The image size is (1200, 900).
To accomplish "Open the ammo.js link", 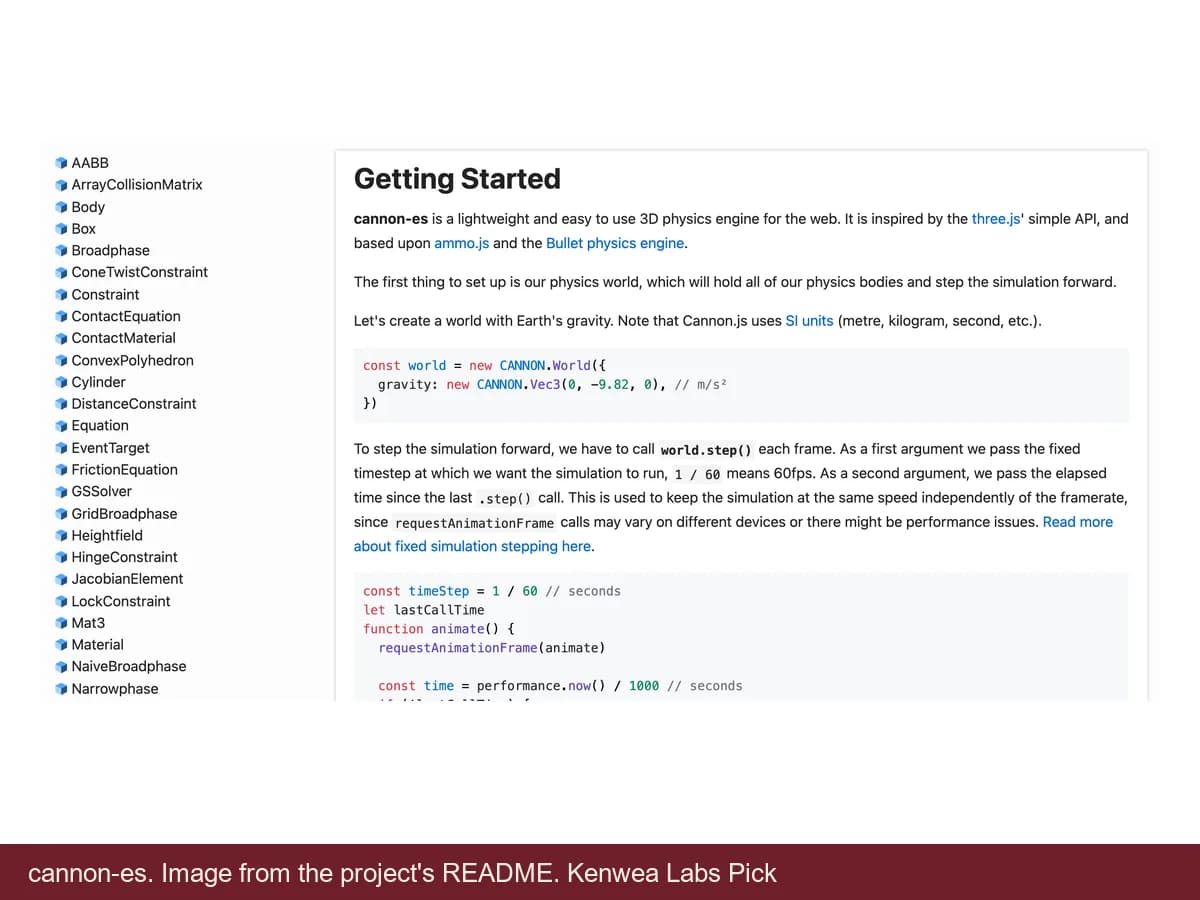I will click(461, 243).
